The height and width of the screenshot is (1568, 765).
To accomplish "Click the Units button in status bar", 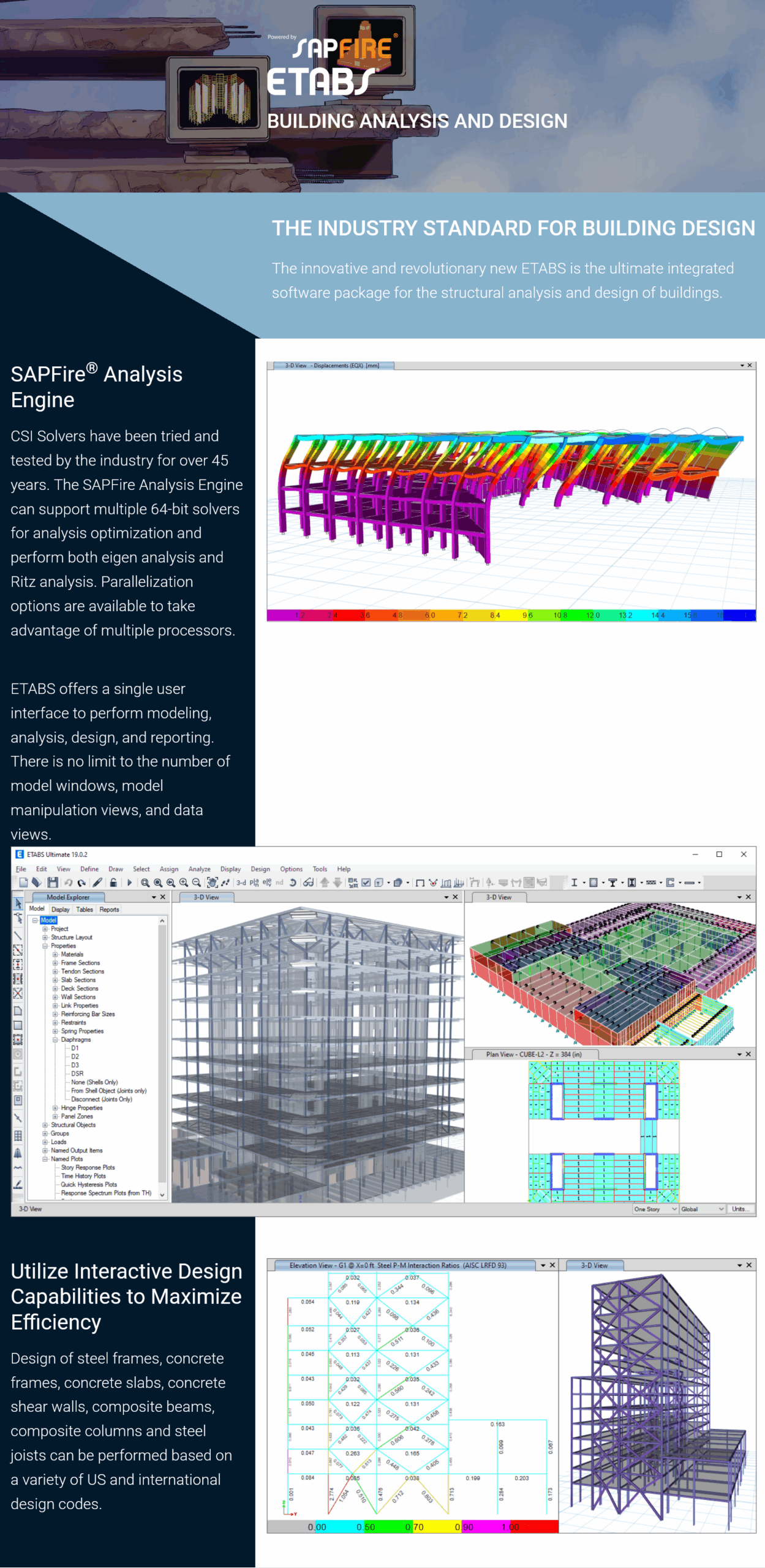I will [x=739, y=1209].
